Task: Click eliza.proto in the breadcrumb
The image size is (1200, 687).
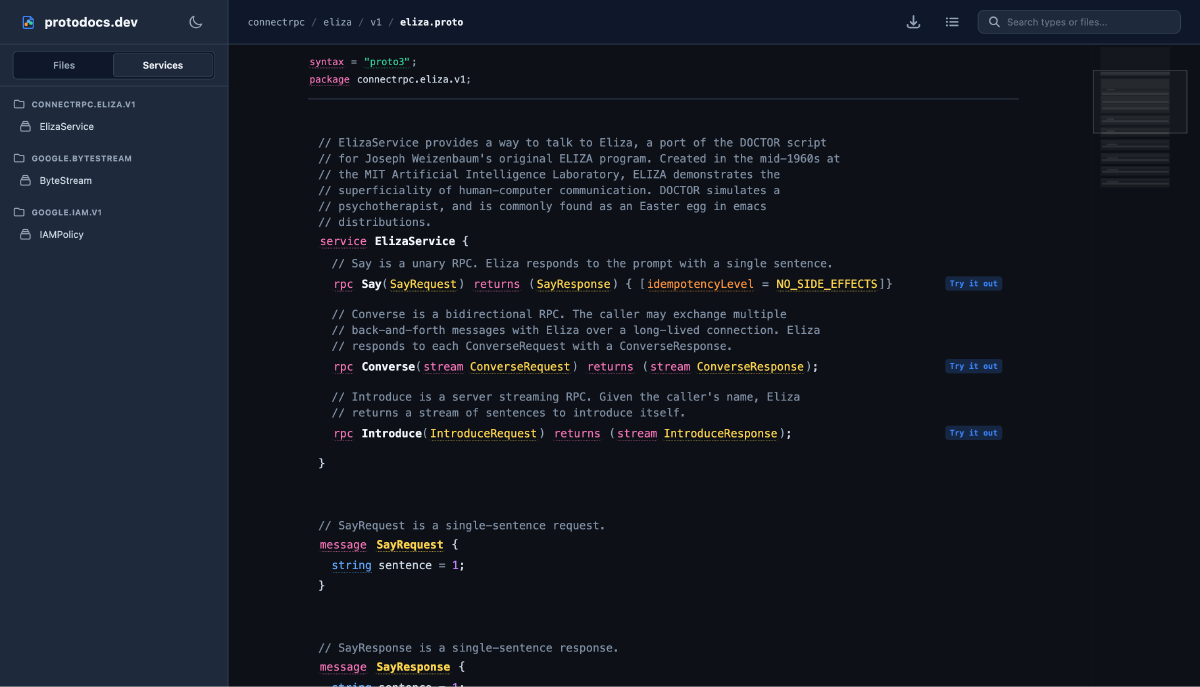Action: [x=431, y=22]
